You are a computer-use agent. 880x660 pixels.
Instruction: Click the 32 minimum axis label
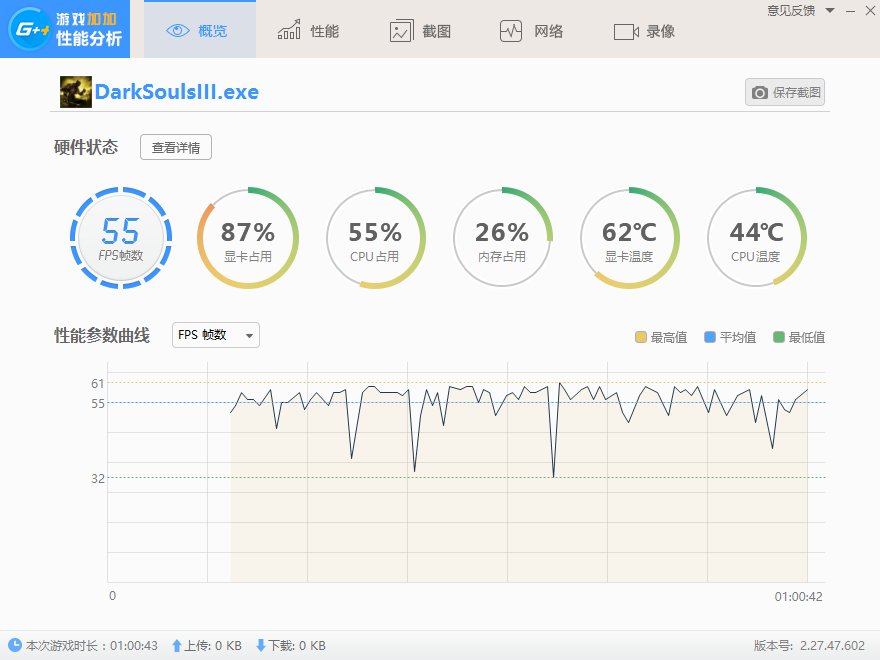pos(98,478)
